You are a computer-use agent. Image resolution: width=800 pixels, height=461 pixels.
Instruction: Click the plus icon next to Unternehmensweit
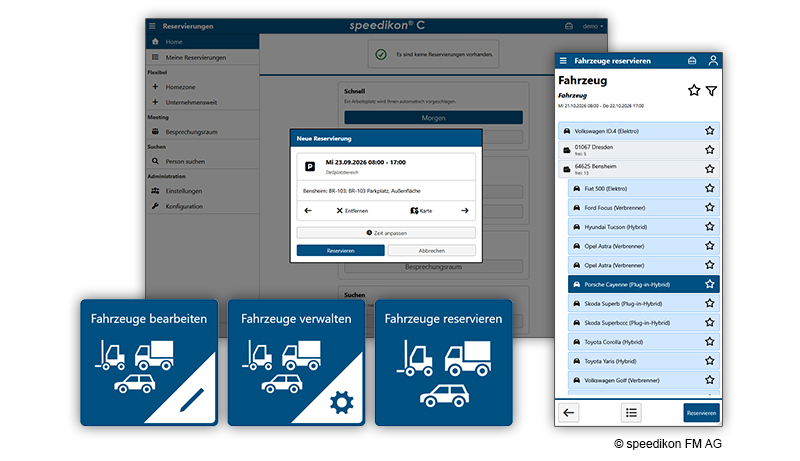tap(155, 102)
